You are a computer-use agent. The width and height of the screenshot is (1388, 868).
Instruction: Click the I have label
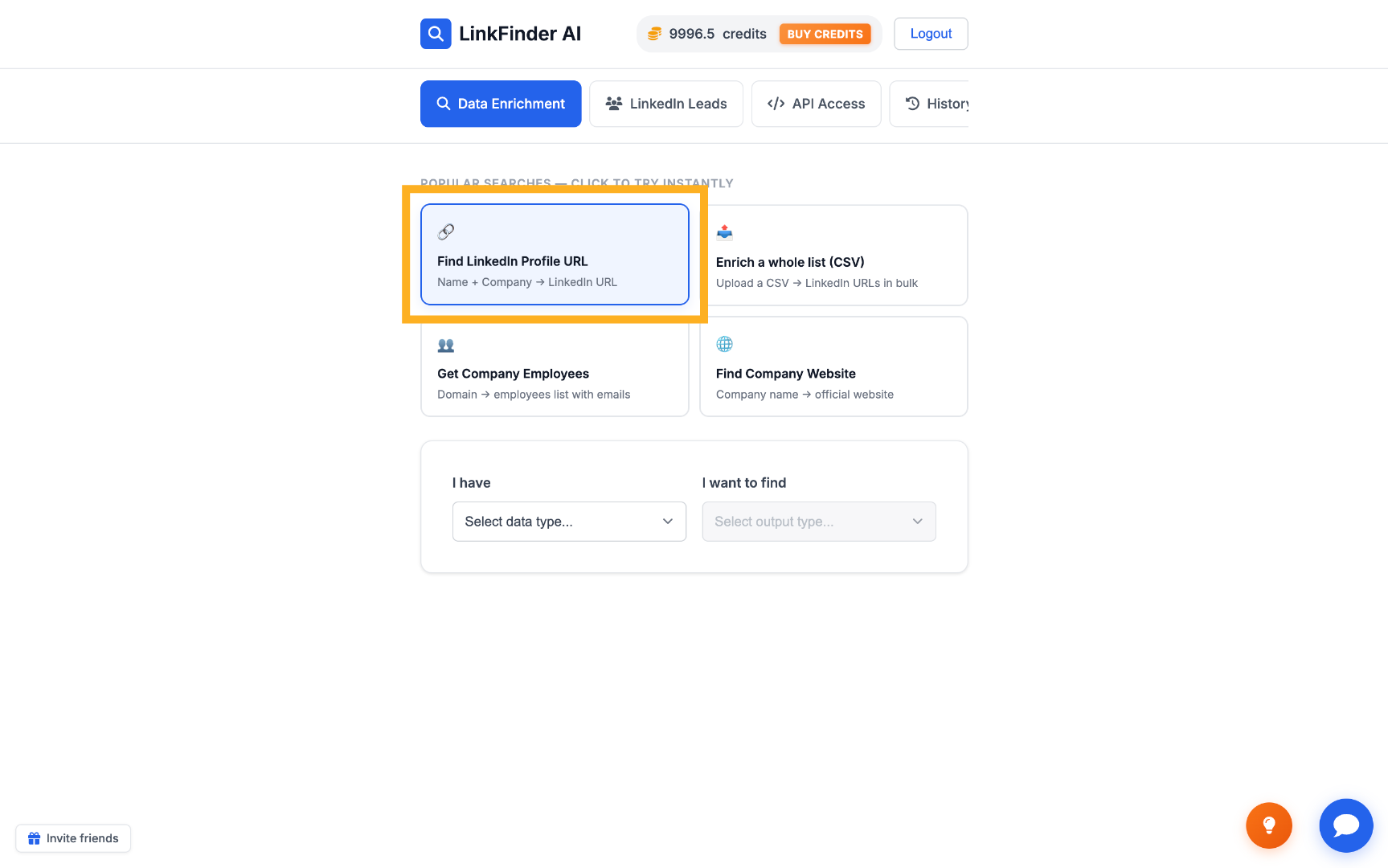click(x=471, y=483)
